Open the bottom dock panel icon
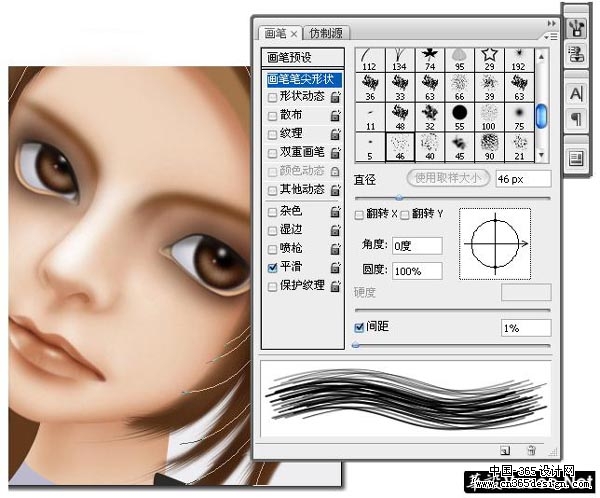 pyautogui.click(x=577, y=158)
